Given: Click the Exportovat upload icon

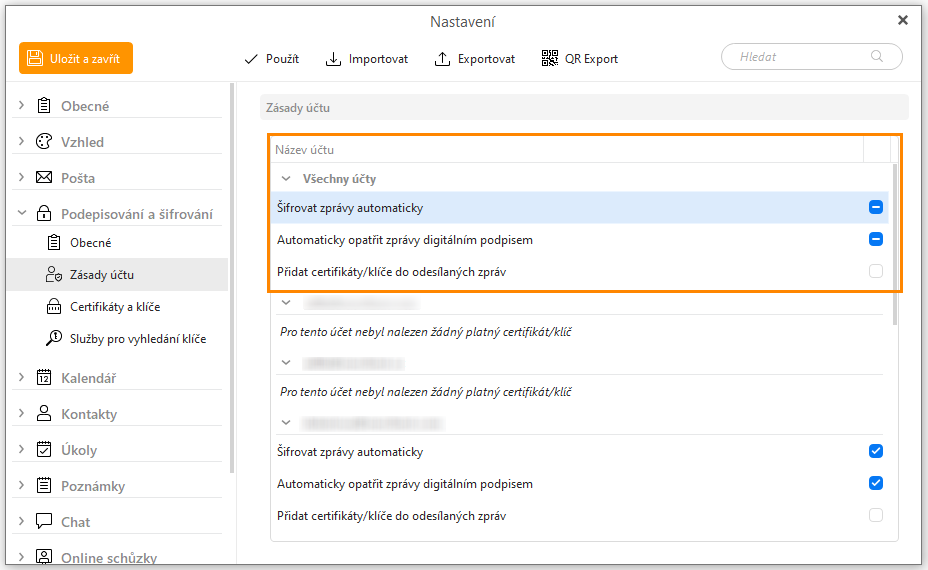Looking at the screenshot, I should 442,59.
